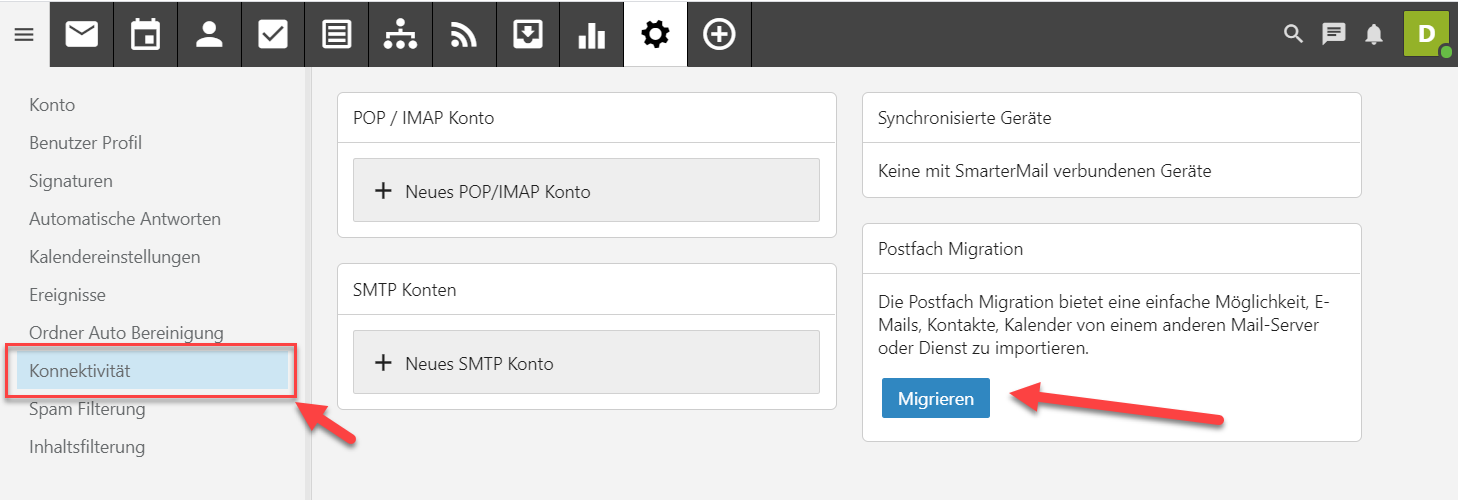Open the Notes page icon
Image resolution: width=1458 pixels, height=500 pixels.
337,34
